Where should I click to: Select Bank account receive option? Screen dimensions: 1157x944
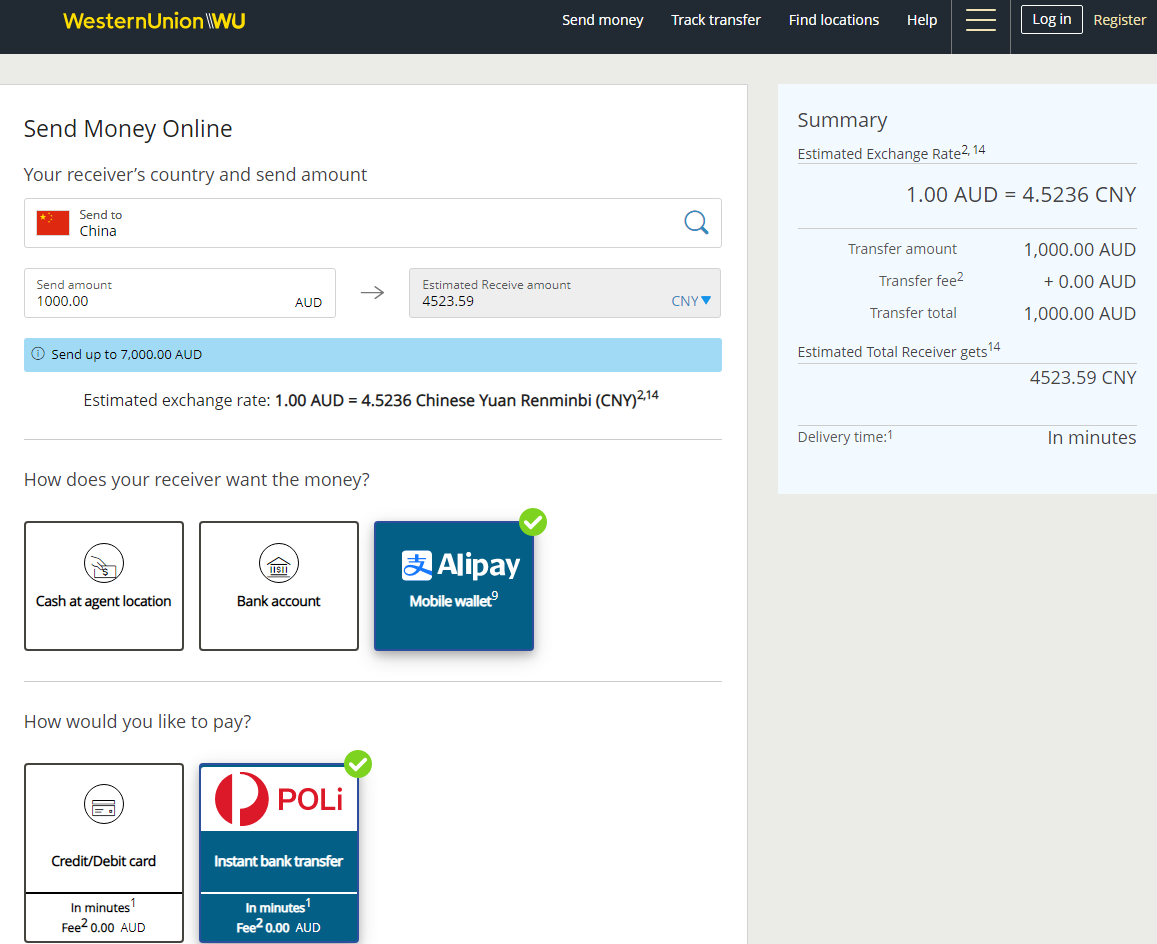coord(279,586)
